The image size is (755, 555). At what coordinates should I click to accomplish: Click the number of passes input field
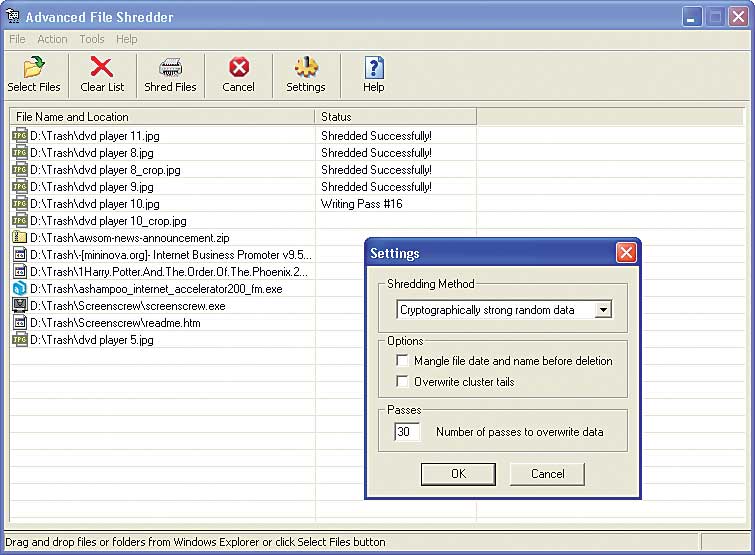(x=406, y=432)
